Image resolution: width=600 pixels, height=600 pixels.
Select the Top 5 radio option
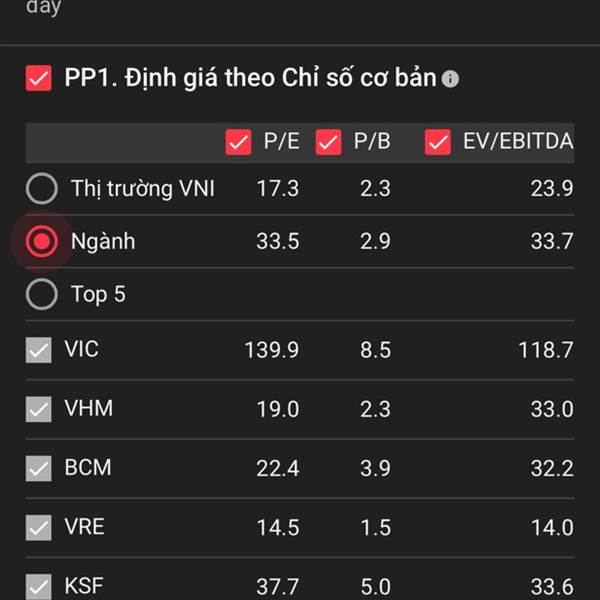[42, 294]
